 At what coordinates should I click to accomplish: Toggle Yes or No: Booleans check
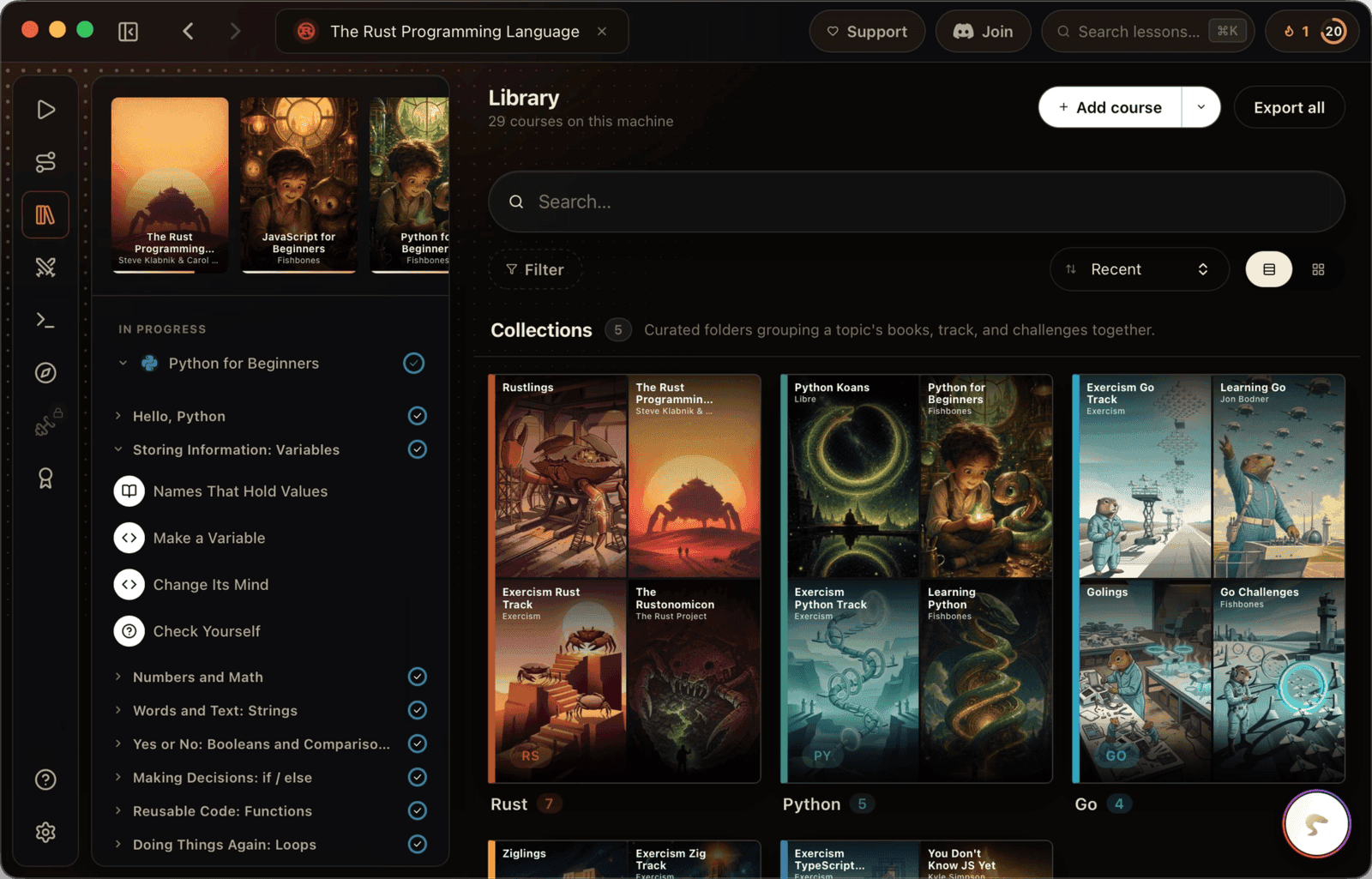(x=418, y=744)
